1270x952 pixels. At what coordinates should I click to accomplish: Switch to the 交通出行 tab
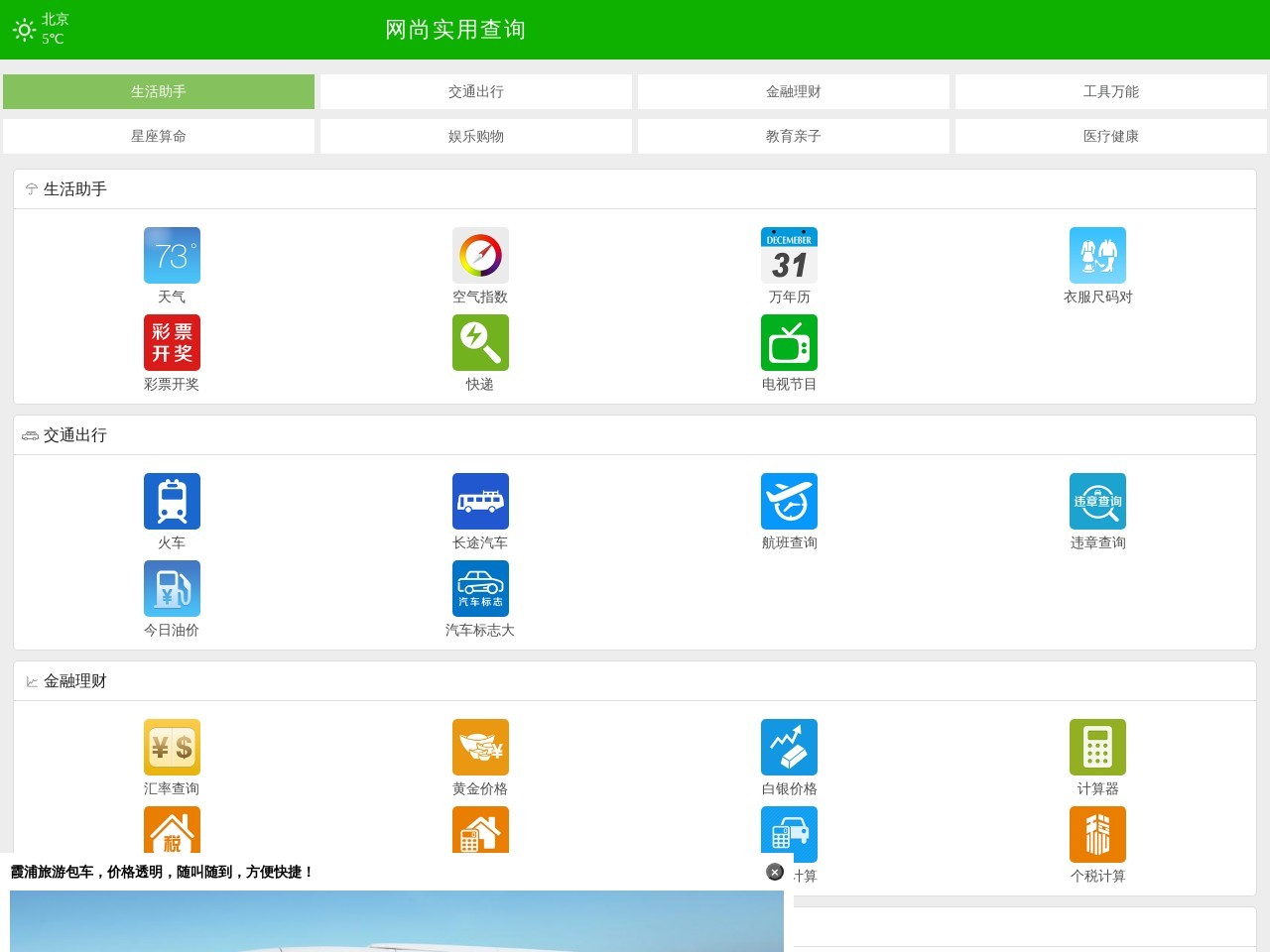(476, 91)
